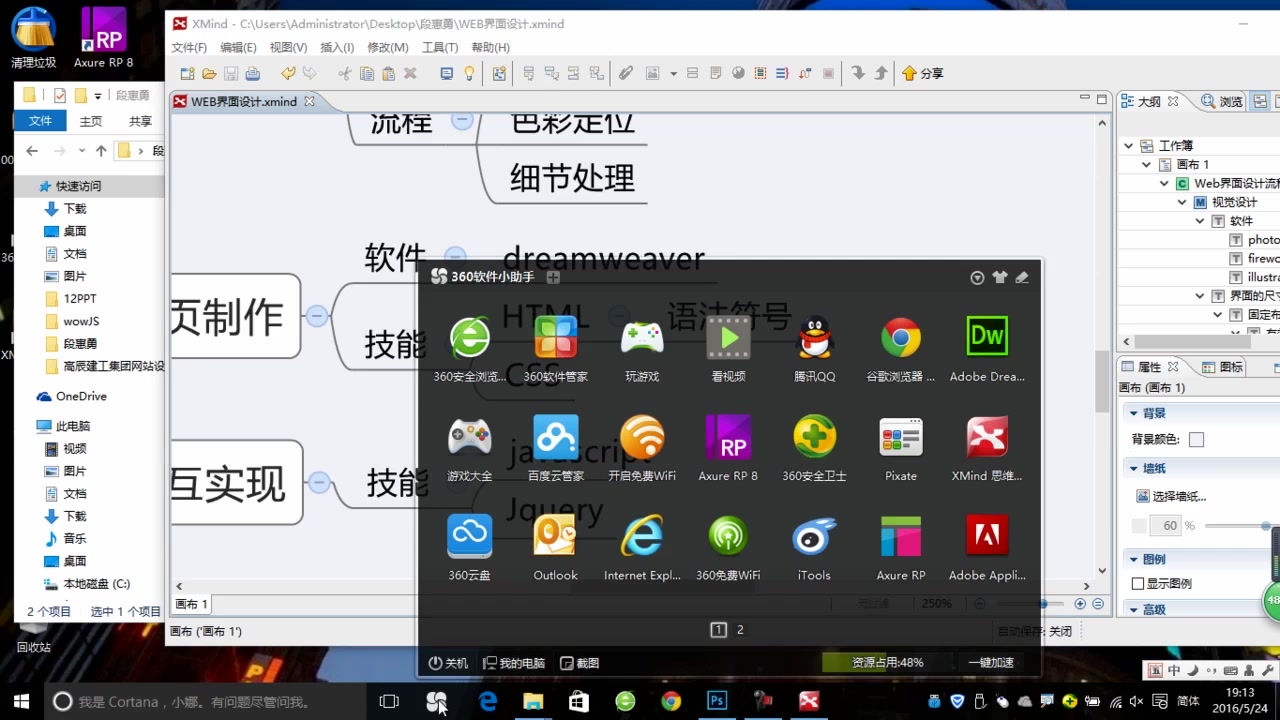Click New workbook icon in XMind toolbar
The width and height of the screenshot is (1280, 720).
187,73
